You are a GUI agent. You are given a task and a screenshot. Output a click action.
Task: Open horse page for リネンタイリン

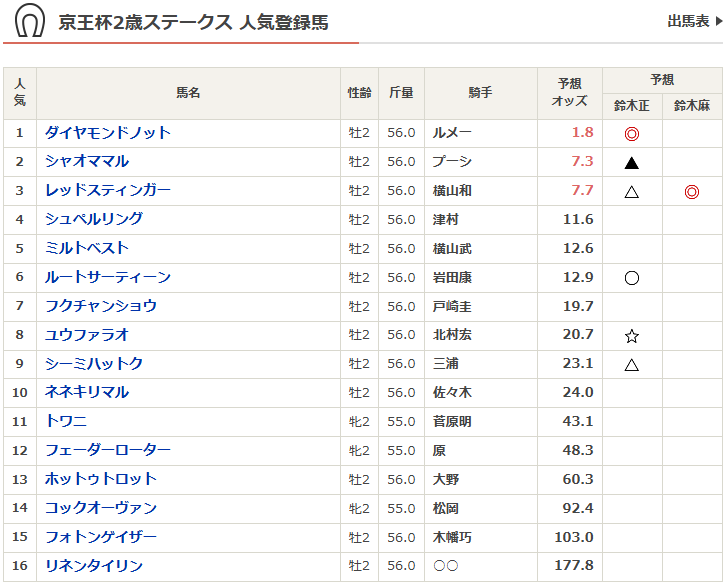(94, 566)
